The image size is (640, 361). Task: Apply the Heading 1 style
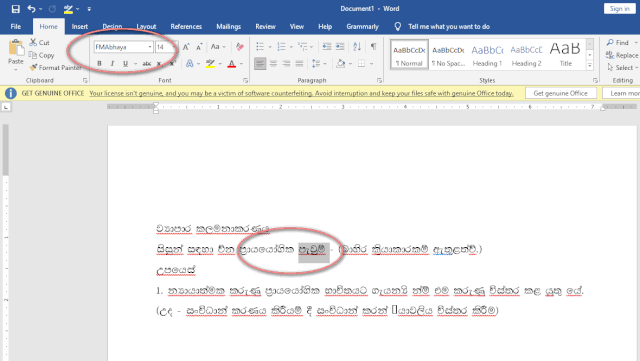click(x=487, y=55)
